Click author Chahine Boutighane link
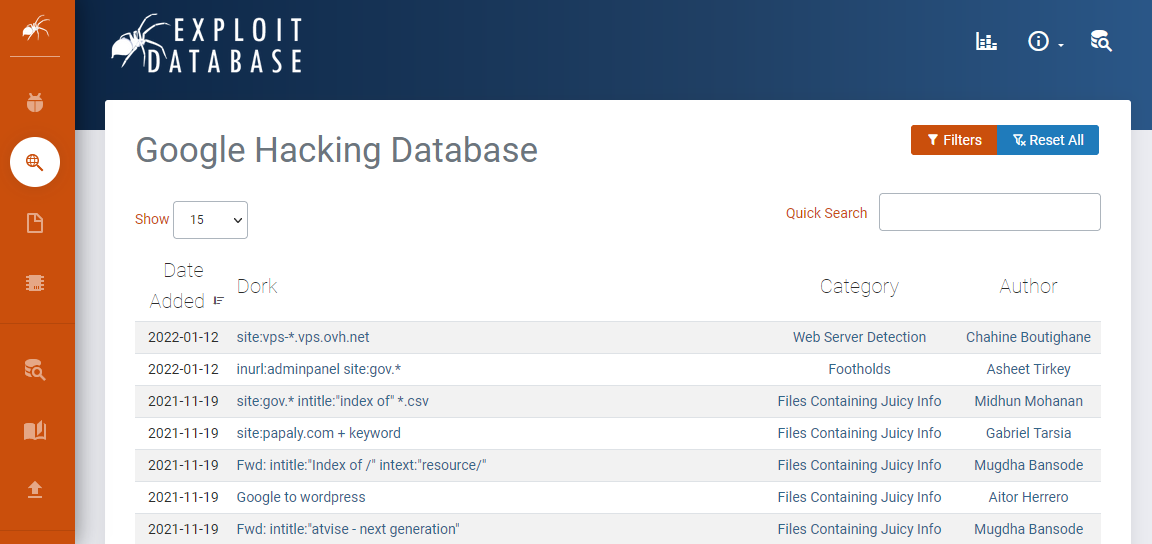 [x=1028, y=337]
